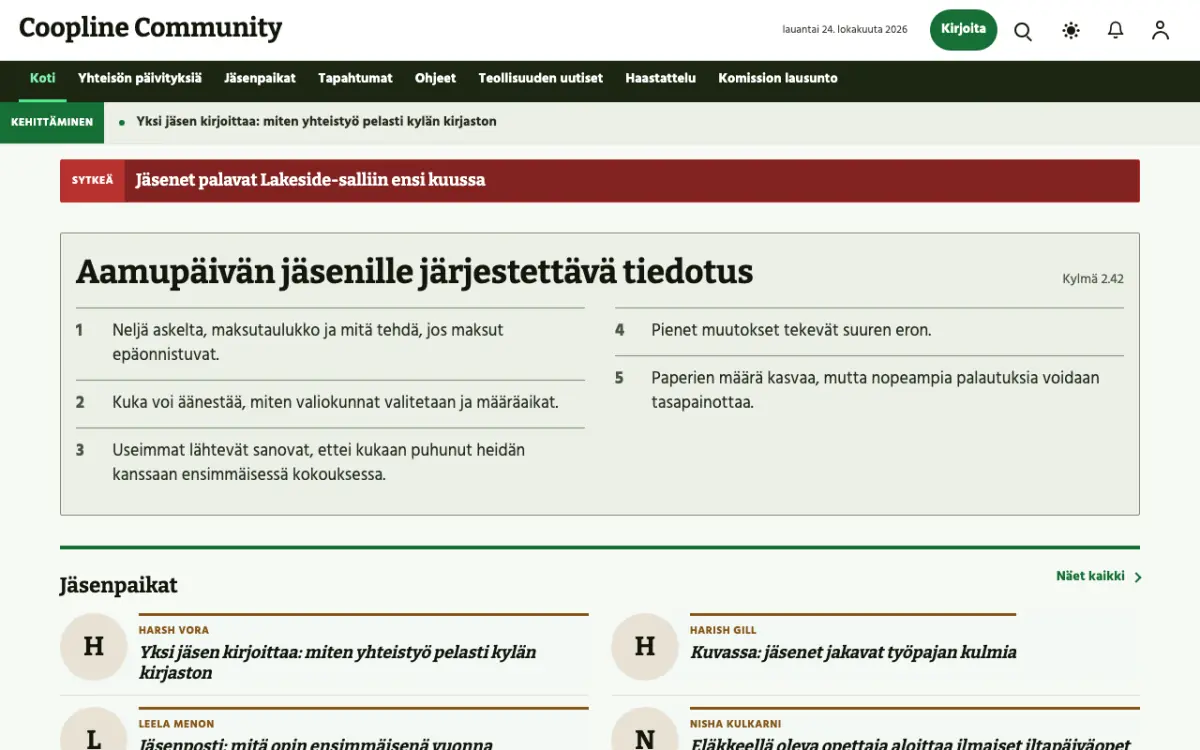Open briefing item 3 Useimmat lähtevät sanovat
The width and height of the screenshot is (1200, 750).
[x=330, y=462]
